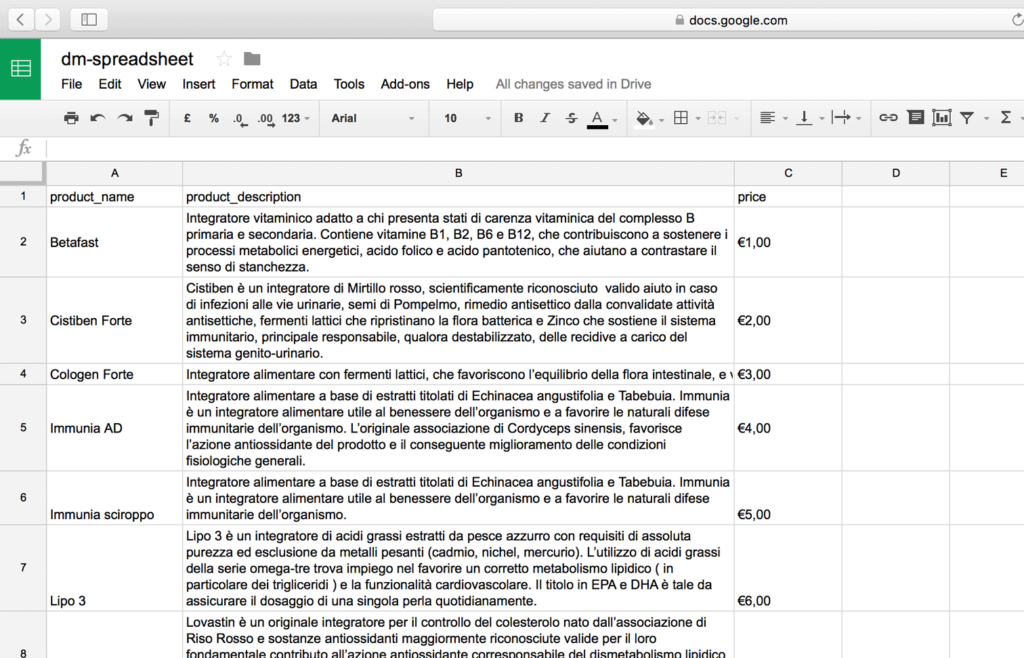
Task: Open vertical align options
Action: tap(805, 118)
